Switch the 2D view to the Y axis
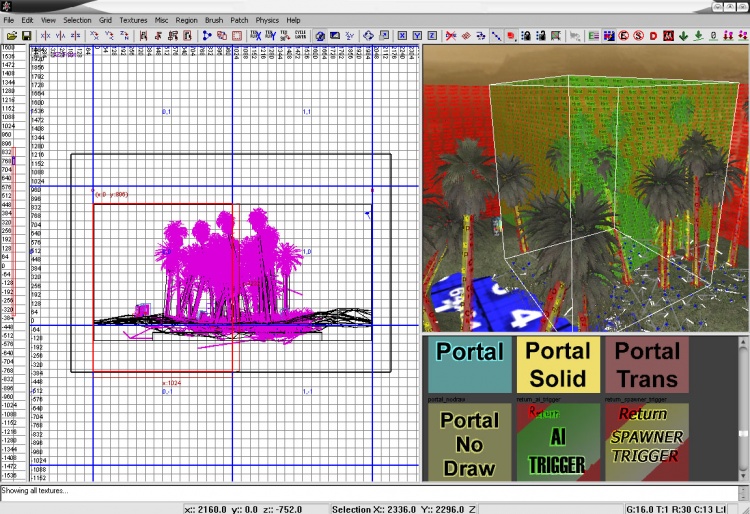 [x=417, y=36]
